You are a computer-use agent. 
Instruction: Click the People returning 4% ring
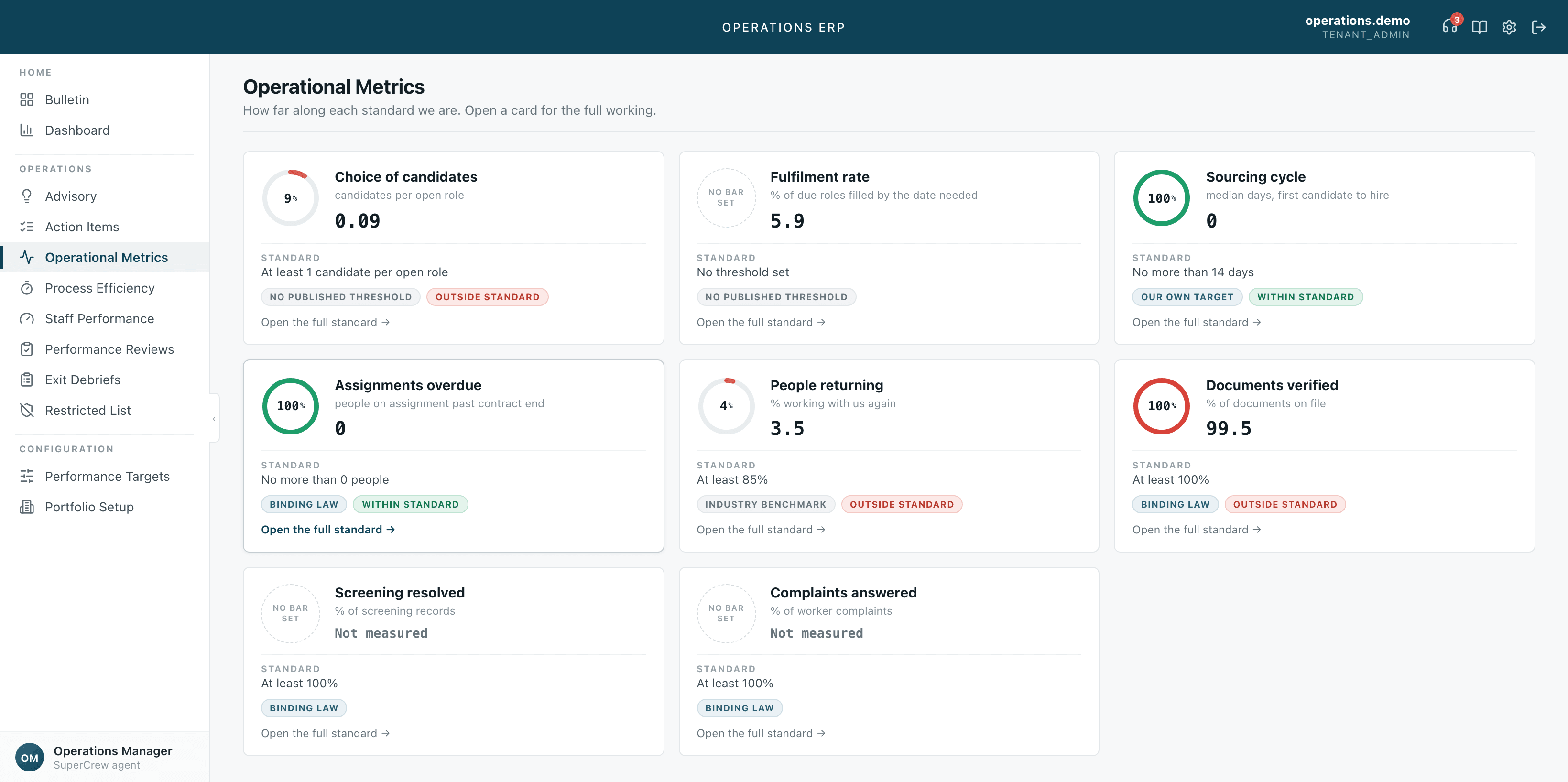[x=726, y=406]
